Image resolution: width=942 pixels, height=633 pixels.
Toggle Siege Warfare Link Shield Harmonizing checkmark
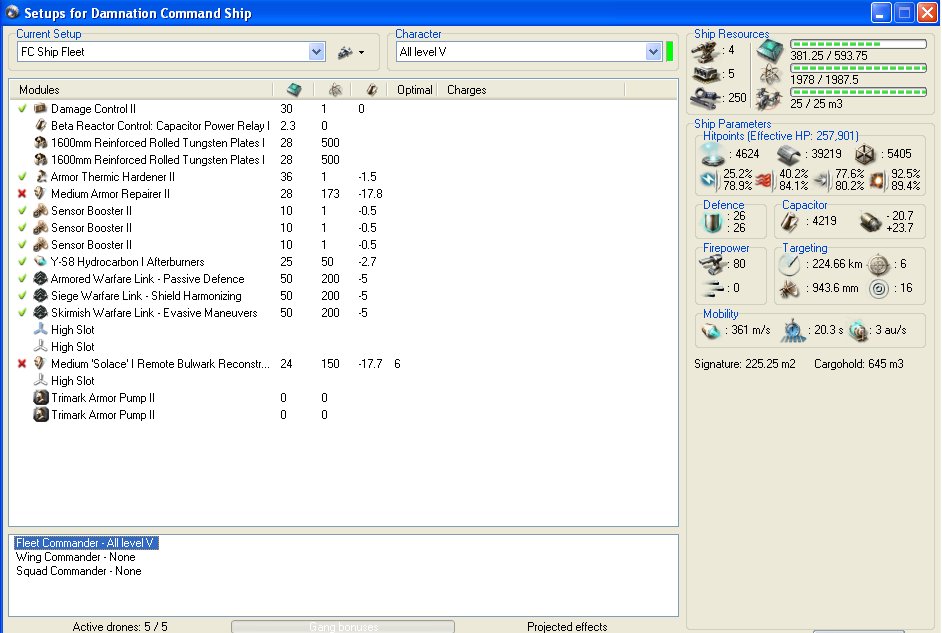[22, 296]
